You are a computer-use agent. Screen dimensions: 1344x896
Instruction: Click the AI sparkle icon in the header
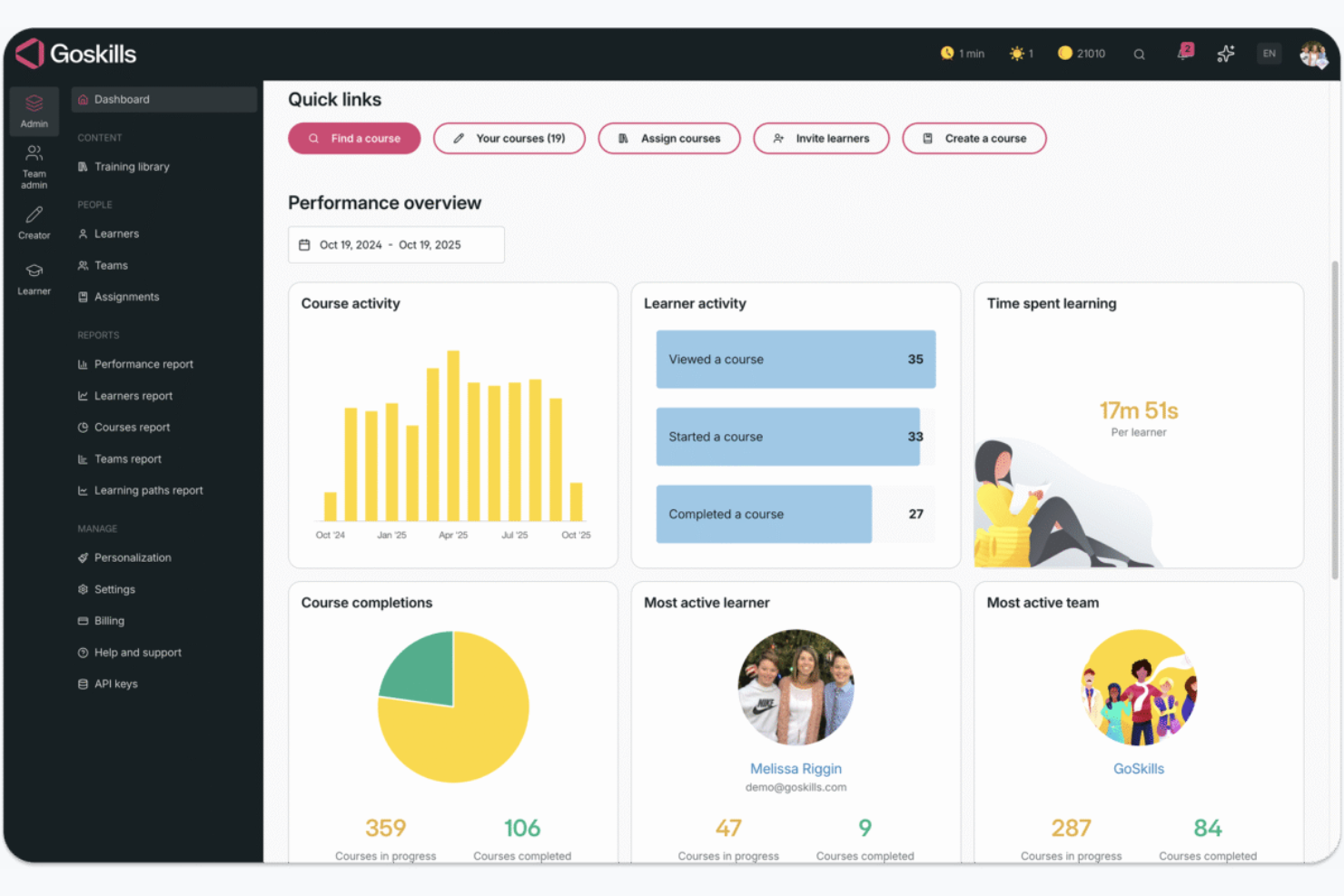[1226, 54]
